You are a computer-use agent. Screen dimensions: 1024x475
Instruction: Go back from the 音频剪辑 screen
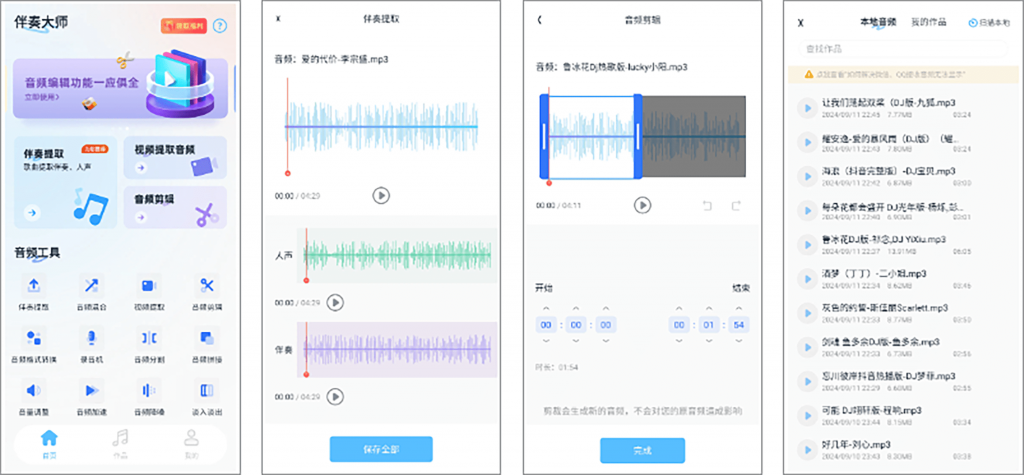[539, 20]
